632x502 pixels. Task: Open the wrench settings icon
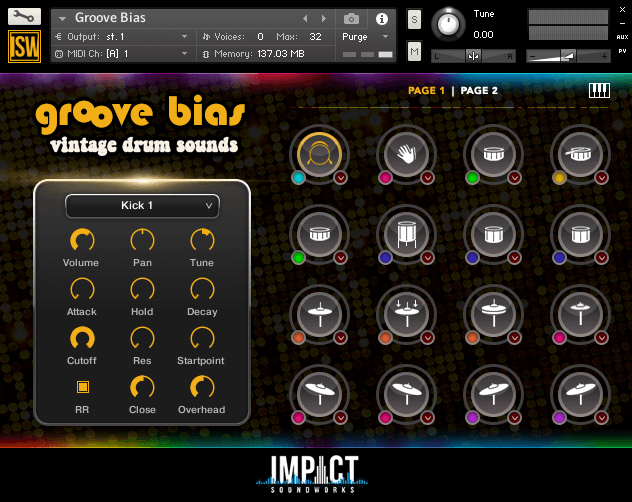click(x=24, y=17)
